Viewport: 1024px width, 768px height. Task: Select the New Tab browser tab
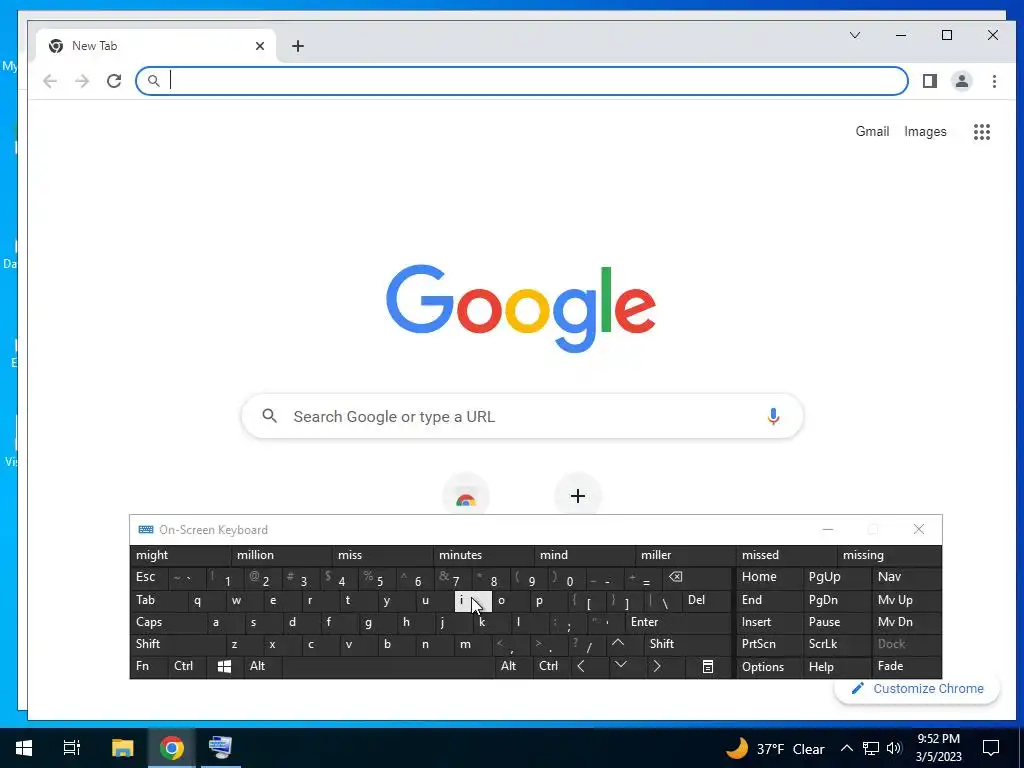(155, 46)
